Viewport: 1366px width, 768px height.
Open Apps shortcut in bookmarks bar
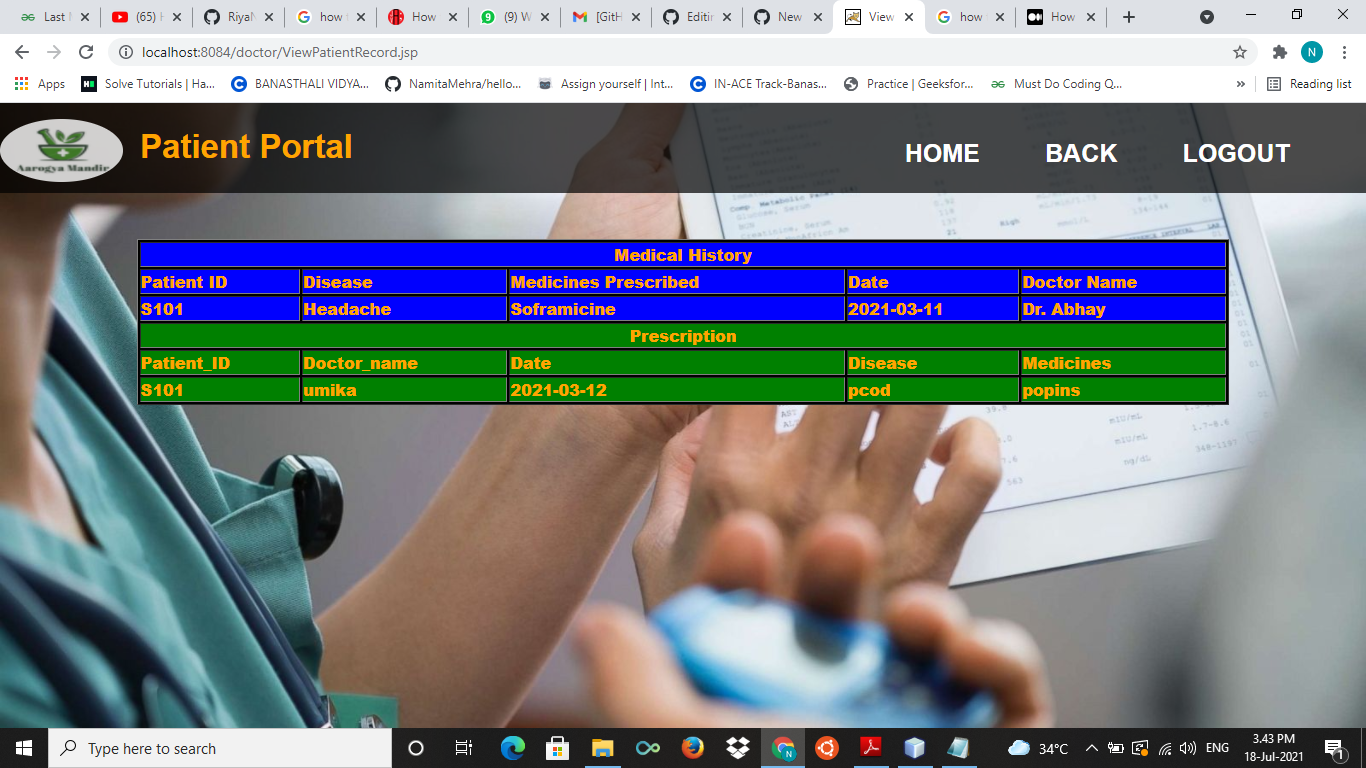(40, 84)
